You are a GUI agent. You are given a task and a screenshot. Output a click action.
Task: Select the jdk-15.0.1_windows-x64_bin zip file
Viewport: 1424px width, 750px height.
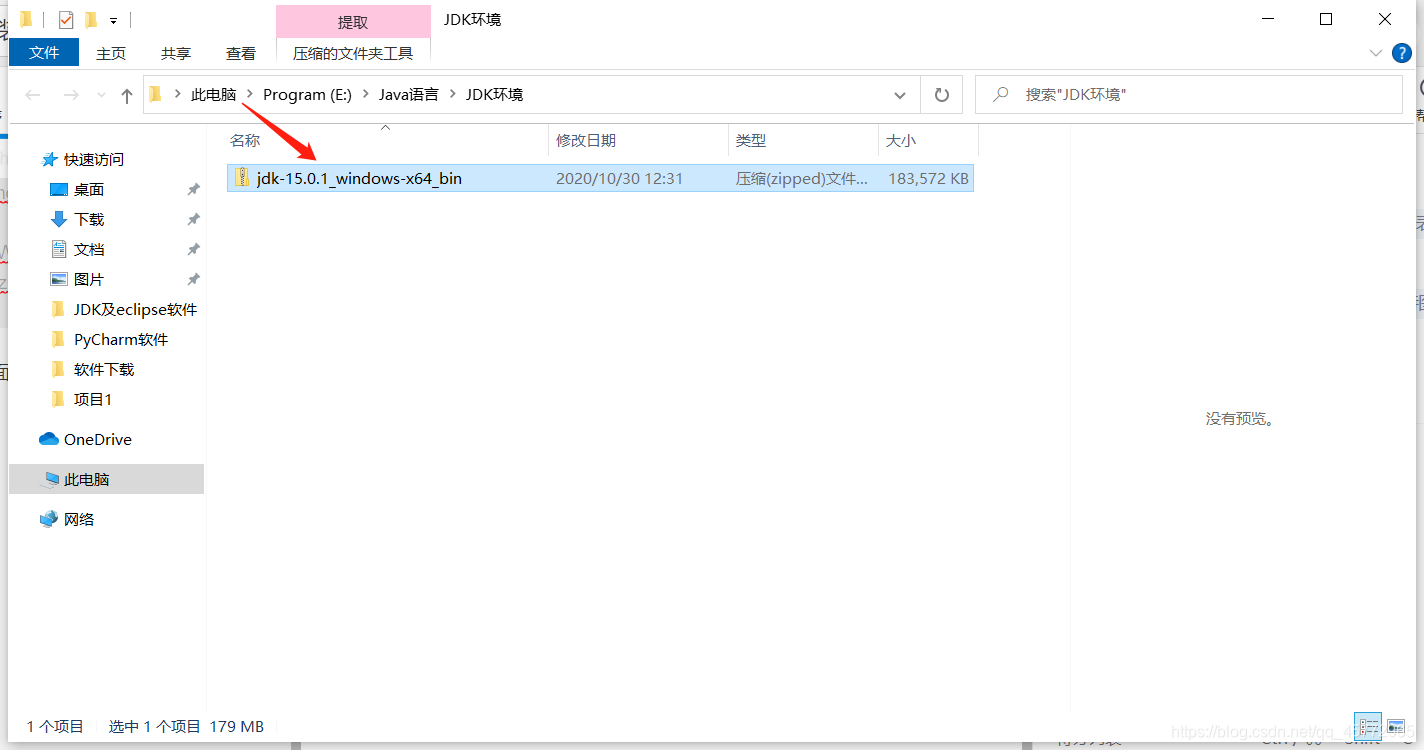point(600,179)
